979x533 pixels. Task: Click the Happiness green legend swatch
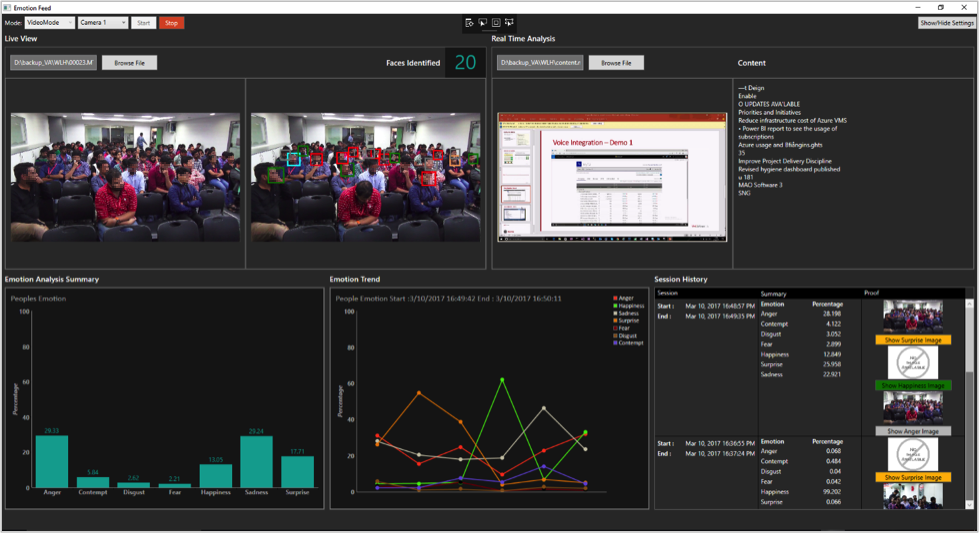(x=616, y=306)
